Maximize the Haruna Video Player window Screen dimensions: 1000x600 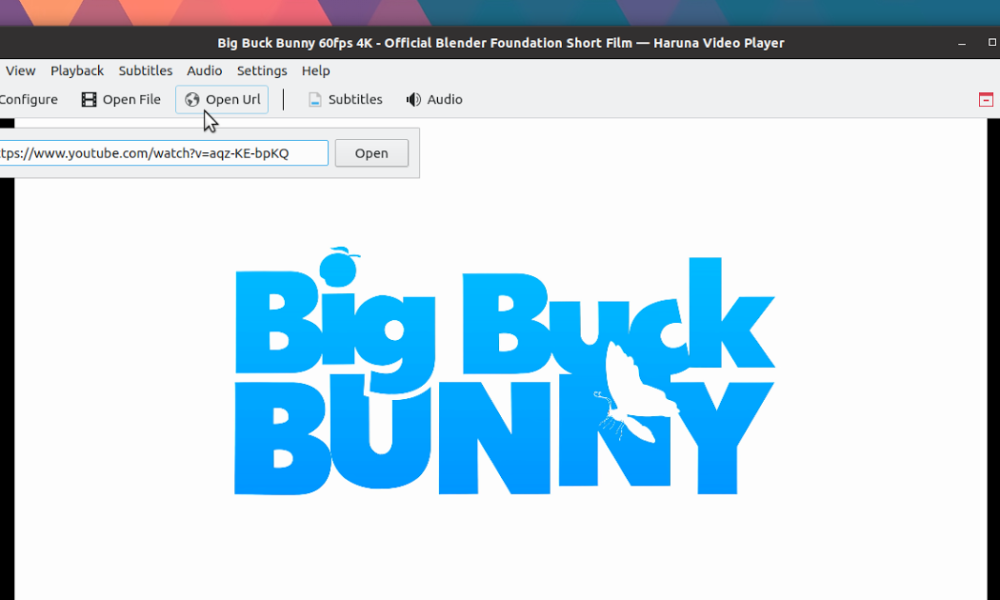(992, 43)
